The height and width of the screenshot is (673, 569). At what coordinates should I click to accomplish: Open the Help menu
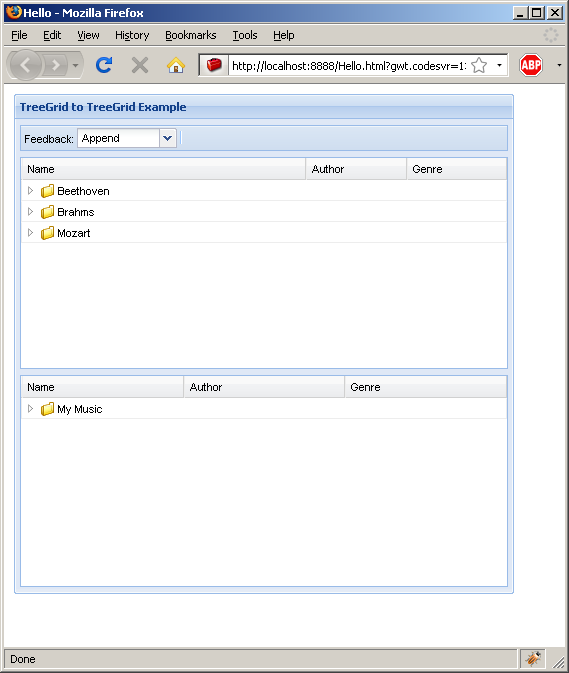[284, 35]
